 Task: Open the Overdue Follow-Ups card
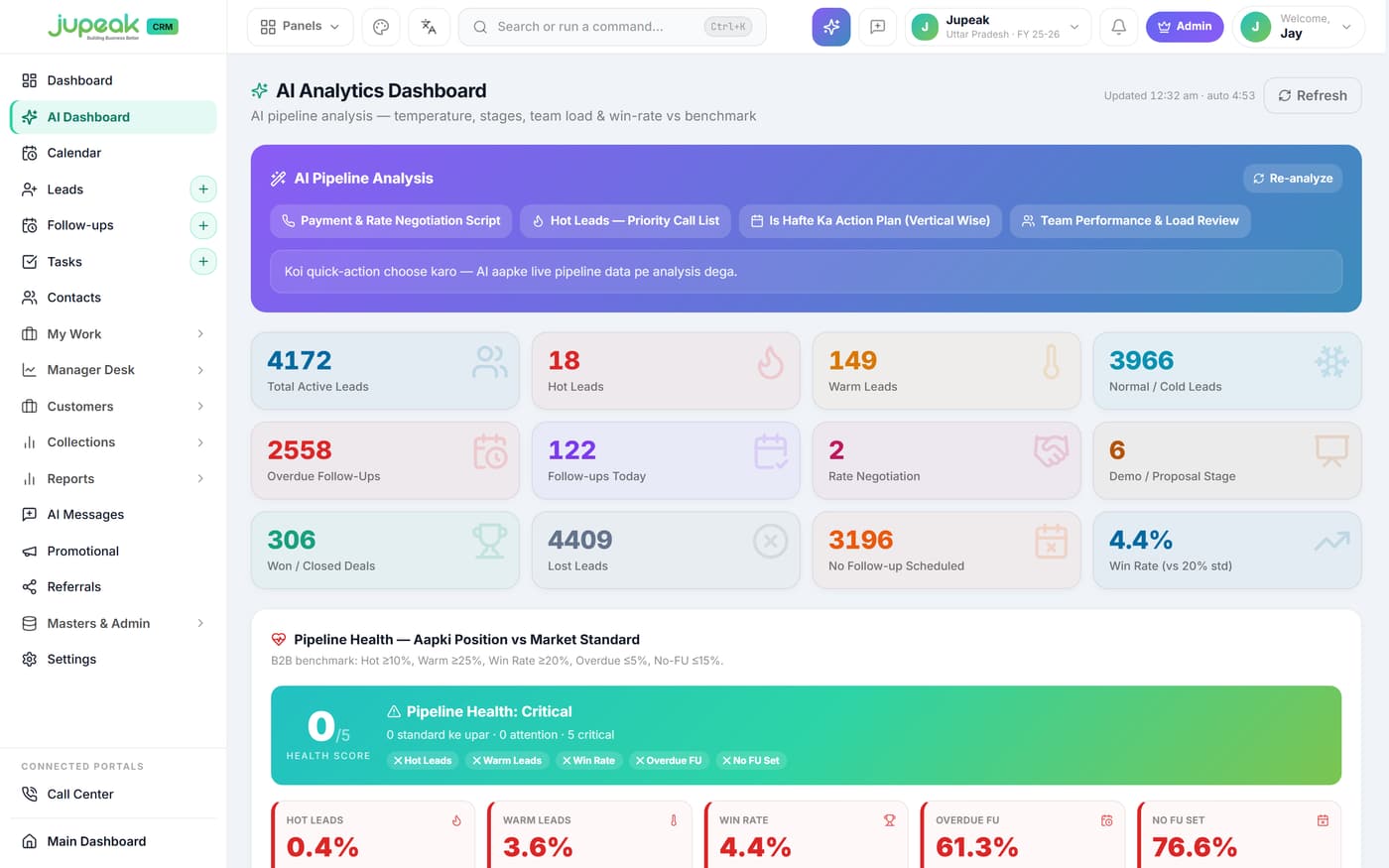point(385,460)
